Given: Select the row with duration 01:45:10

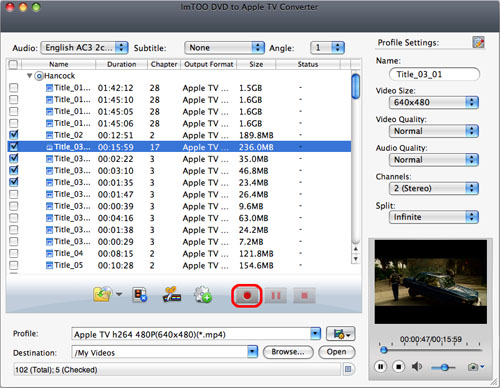Looking at the screenshot, I should pyautogui.click(x=179, y=100).
